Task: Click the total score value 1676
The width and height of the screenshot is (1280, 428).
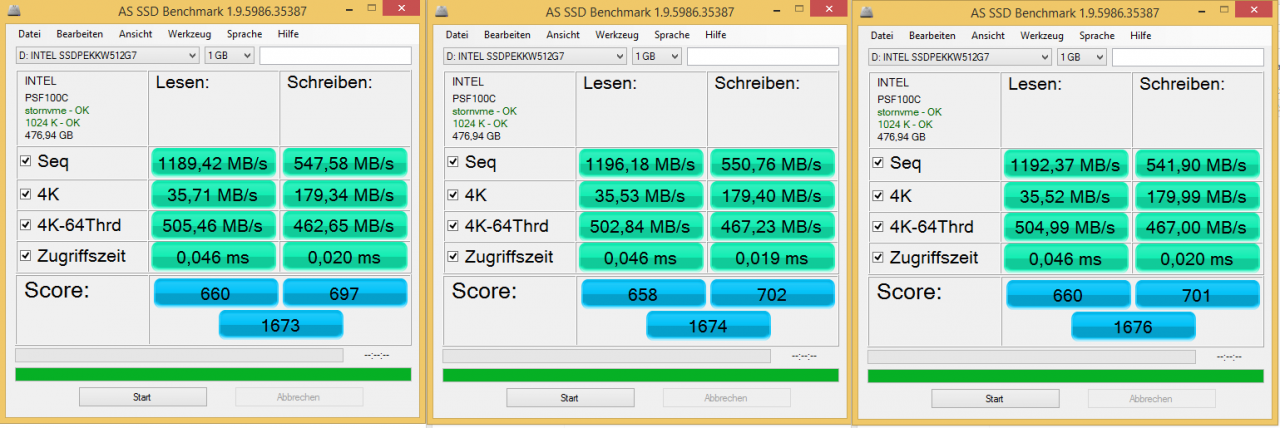Action: pyautogui.click(x=1133, y=327)
